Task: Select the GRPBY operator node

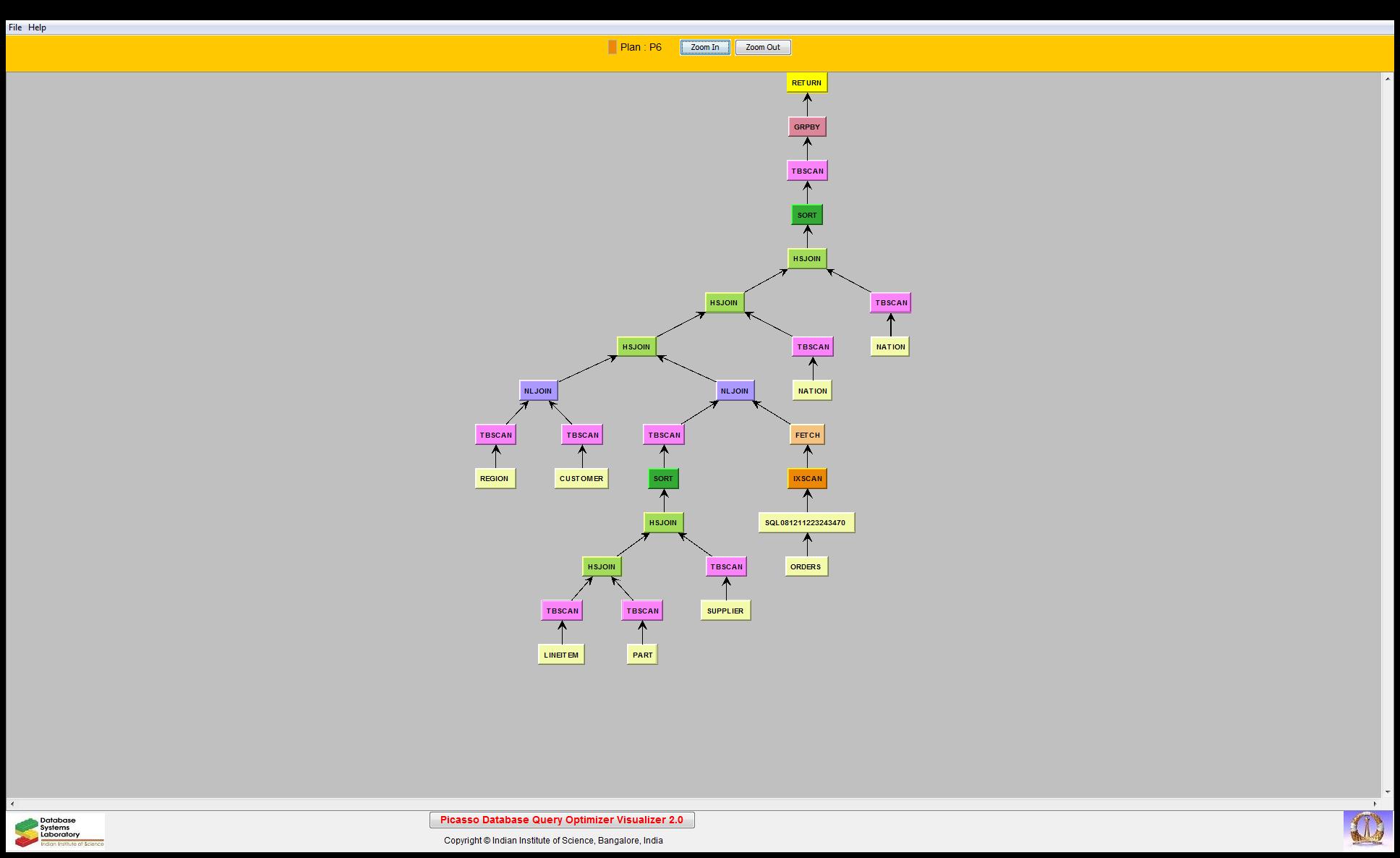Action: click(806, 127)
